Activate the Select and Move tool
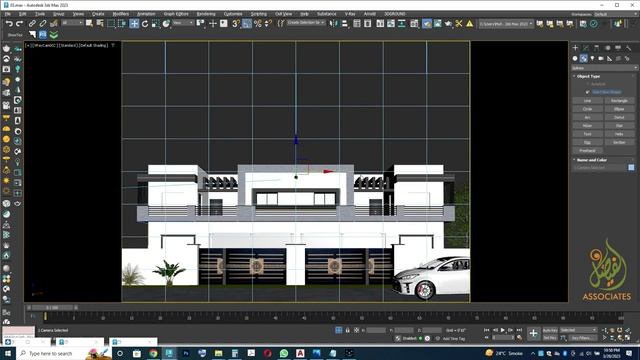Image resolution: width=640 pixels, height=360 pixels. pos(134,24)
